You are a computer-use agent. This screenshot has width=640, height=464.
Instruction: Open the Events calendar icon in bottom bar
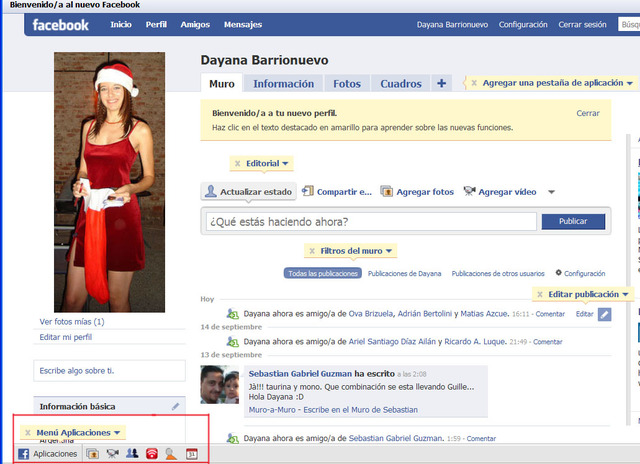(x=191, y=453)
